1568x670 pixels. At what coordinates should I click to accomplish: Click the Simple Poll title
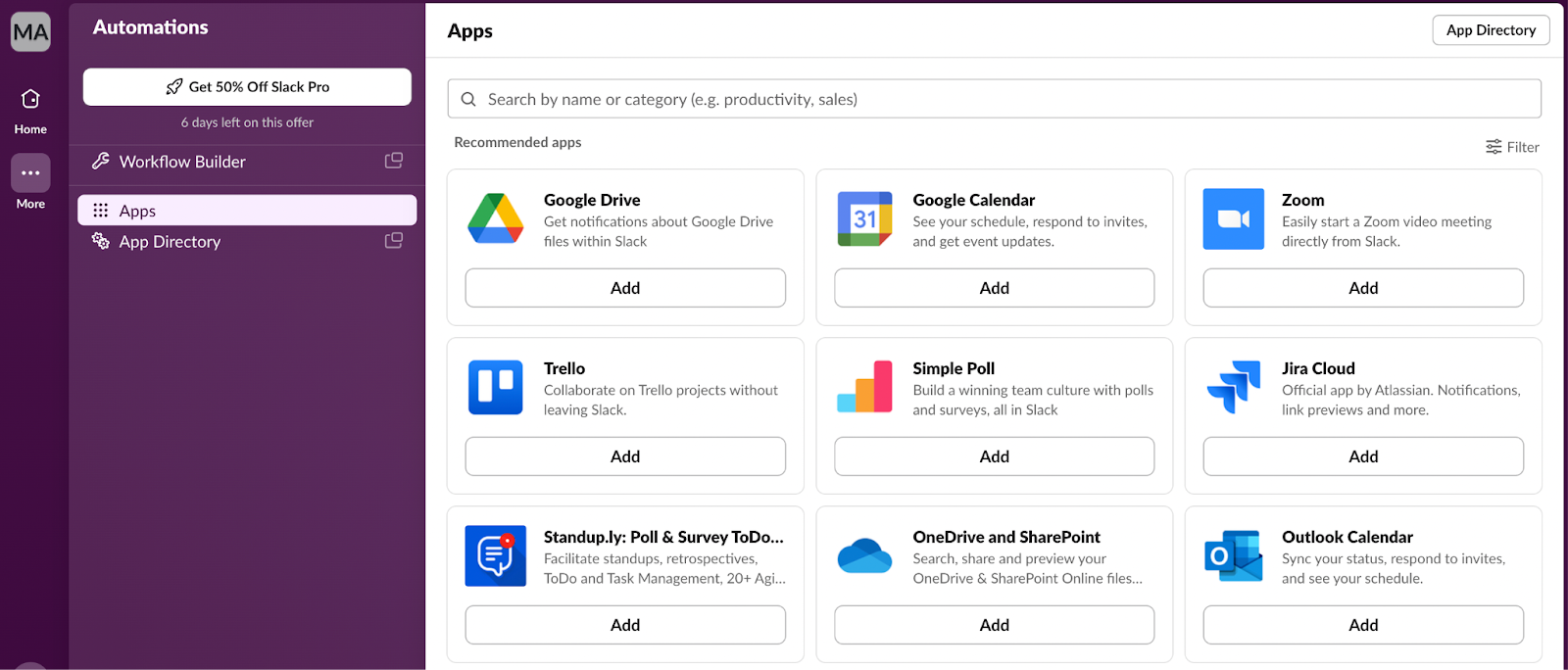[954, 368]
